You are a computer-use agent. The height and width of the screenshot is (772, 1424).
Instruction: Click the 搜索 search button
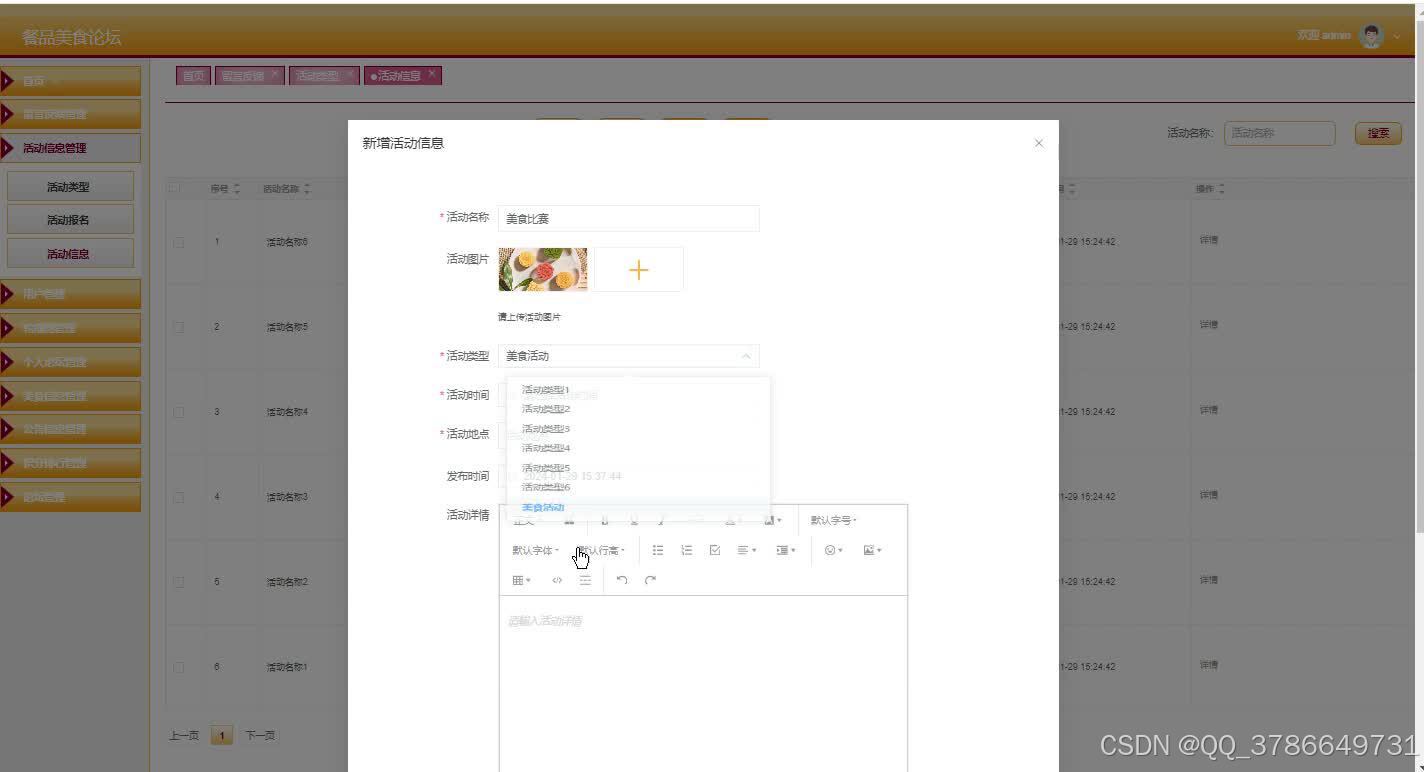[x=1378, y=133]
